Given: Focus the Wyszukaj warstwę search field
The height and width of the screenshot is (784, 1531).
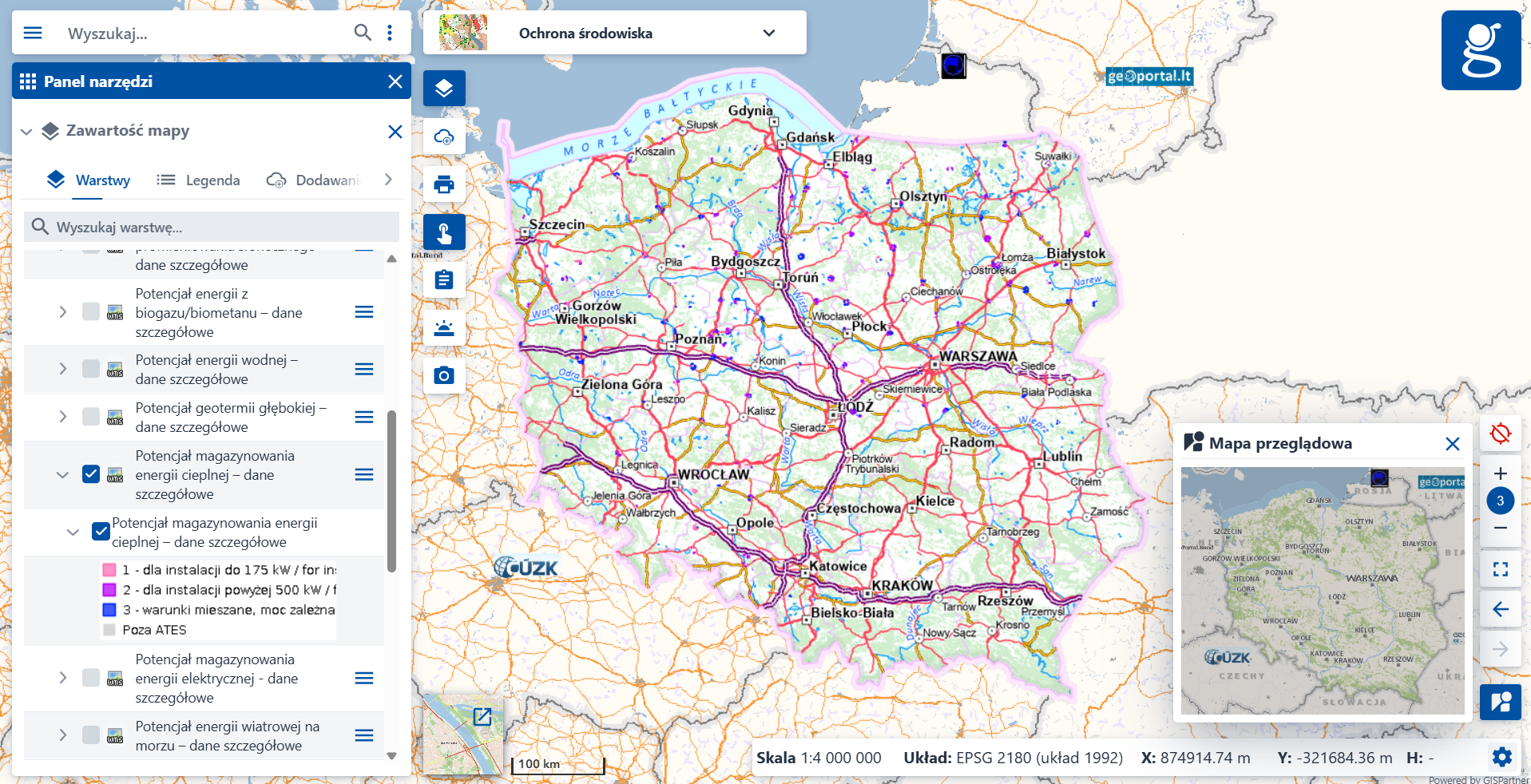Looking at the screenshot, I should (212, 227).
